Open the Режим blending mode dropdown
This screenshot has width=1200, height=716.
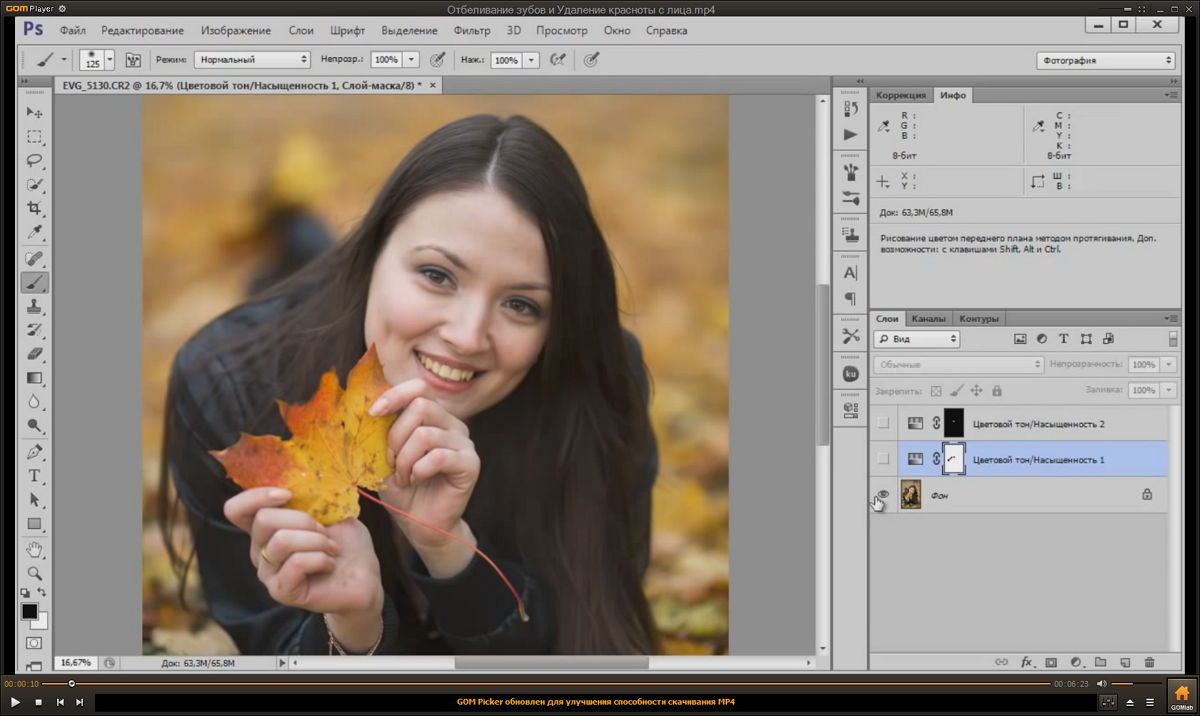tap(252, 60)
